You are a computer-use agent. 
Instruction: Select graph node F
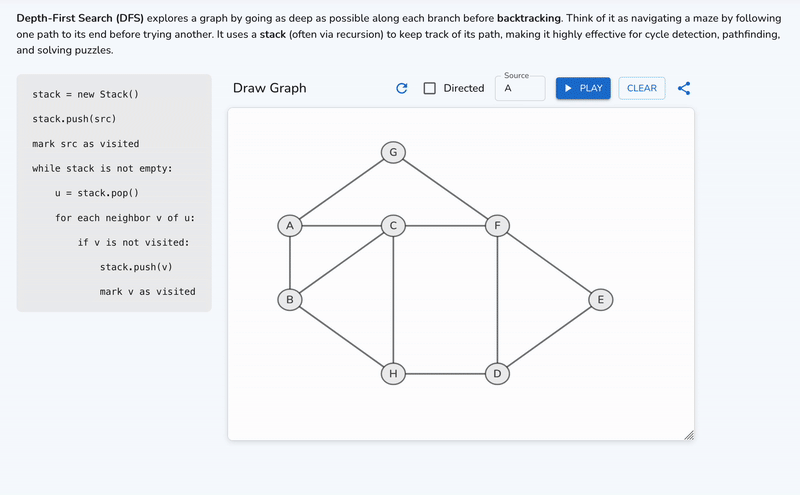pos(497,226)
